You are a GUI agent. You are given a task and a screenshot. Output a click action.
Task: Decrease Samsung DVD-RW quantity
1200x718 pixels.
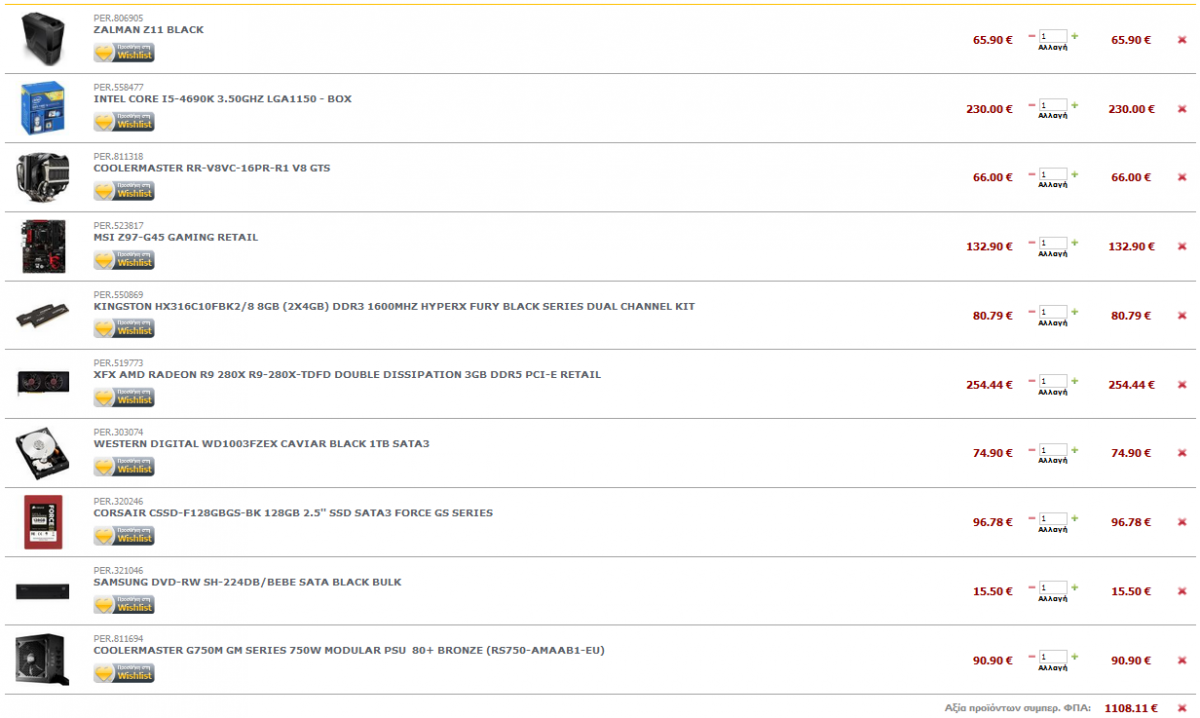click(x=1032, y=587)
